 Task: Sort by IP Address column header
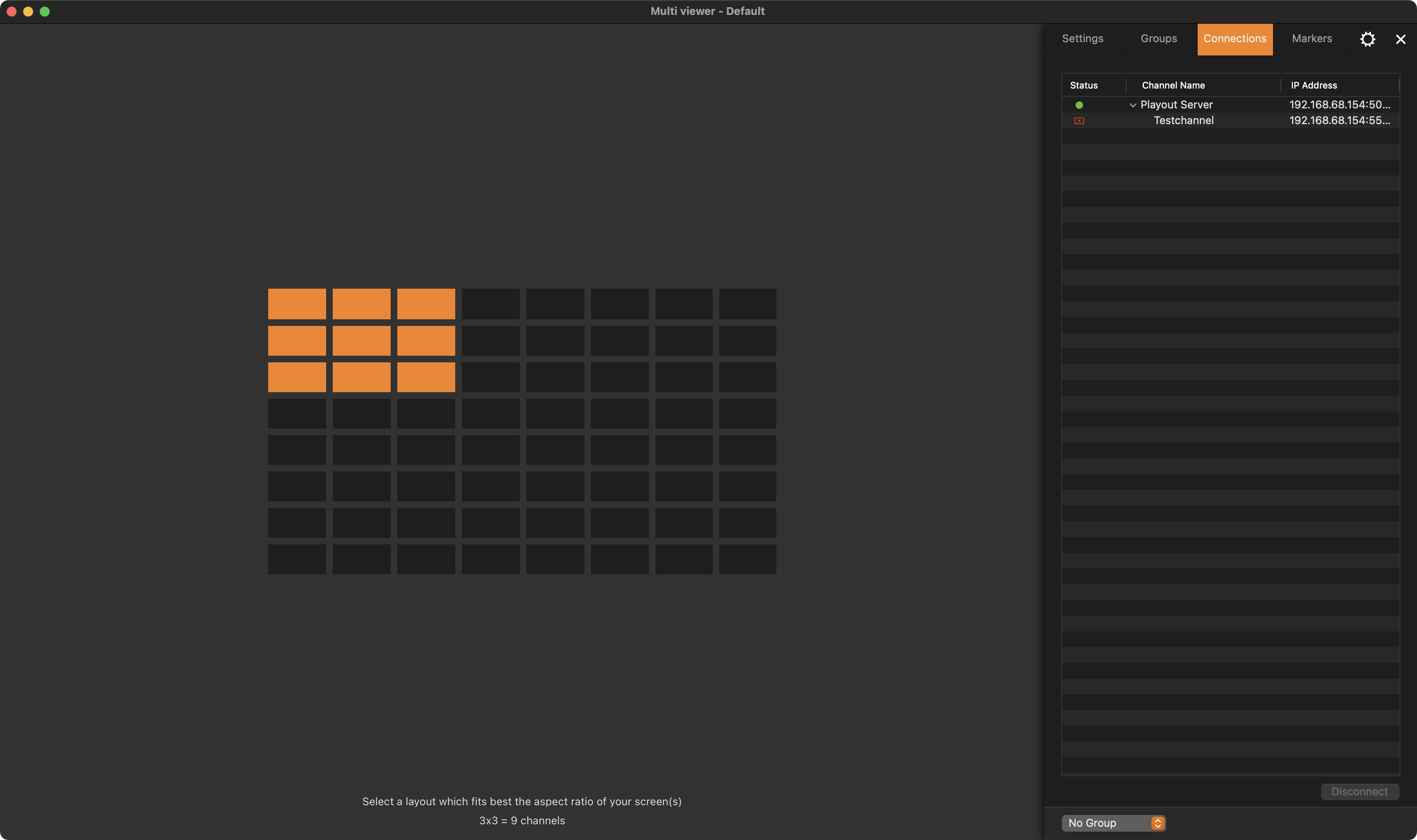(1314, 86)
